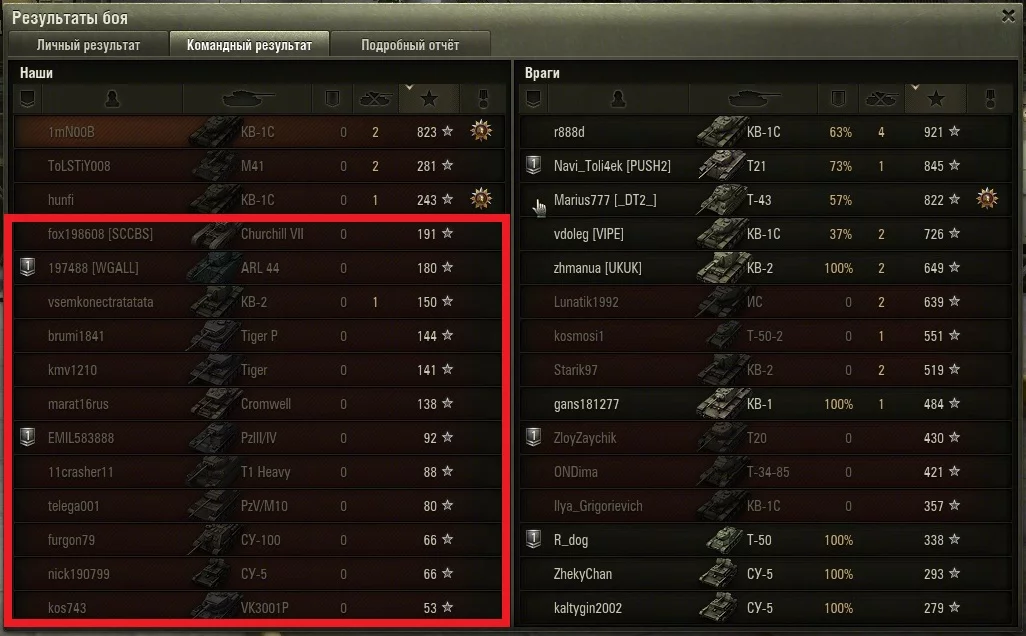Screen dimensions: 1026x636
Task: Switch to Подробный отчёт tab
Action: point(410,45)
